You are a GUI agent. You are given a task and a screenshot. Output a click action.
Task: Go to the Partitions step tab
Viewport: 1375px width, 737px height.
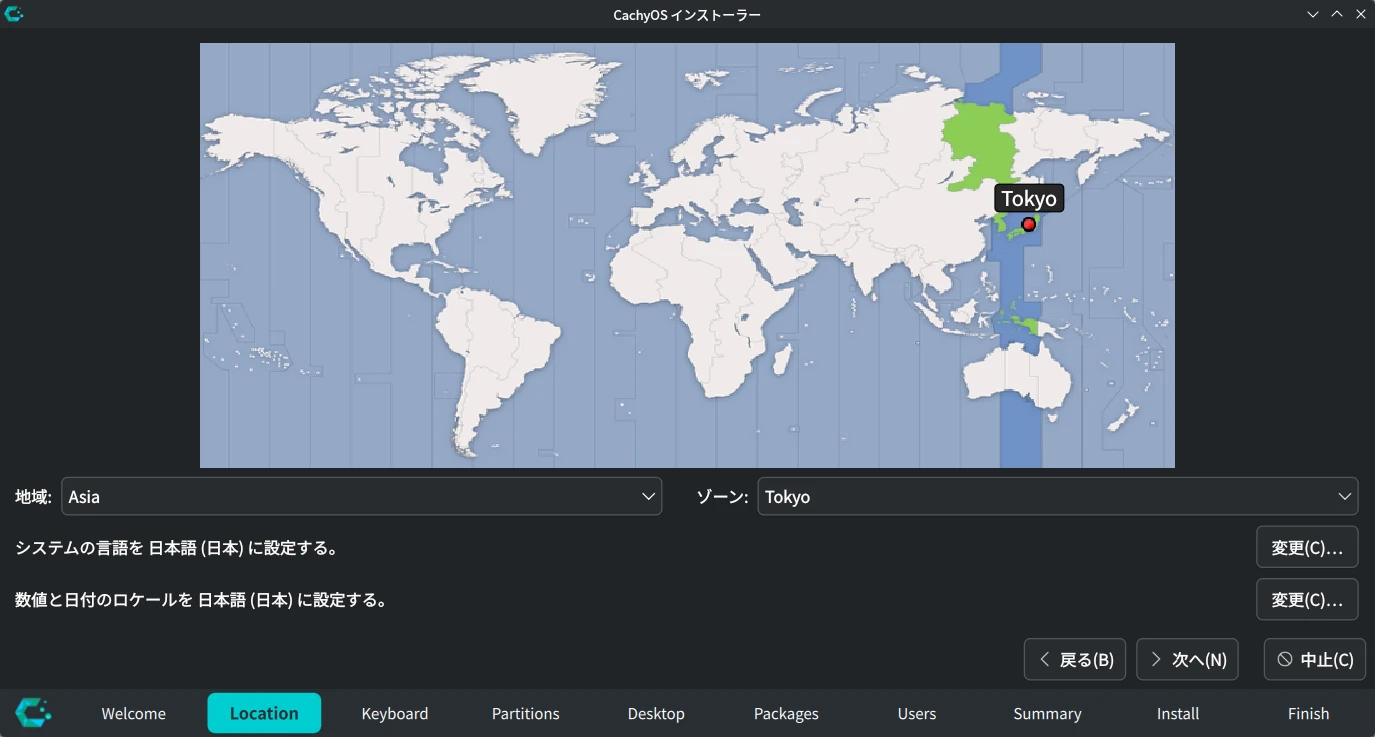point(525,714)
